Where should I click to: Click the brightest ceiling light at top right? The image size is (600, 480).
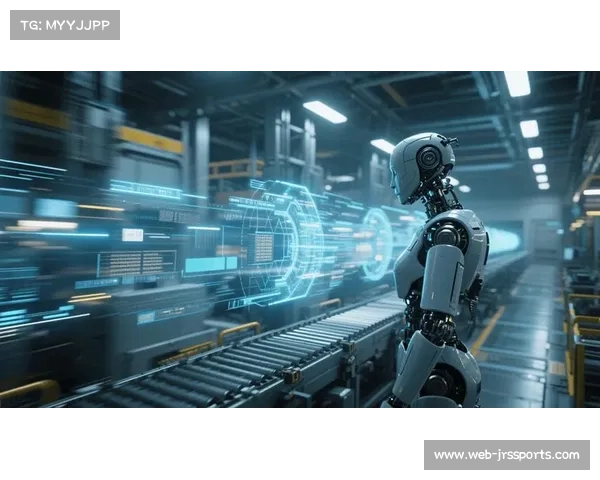(517, 81)
